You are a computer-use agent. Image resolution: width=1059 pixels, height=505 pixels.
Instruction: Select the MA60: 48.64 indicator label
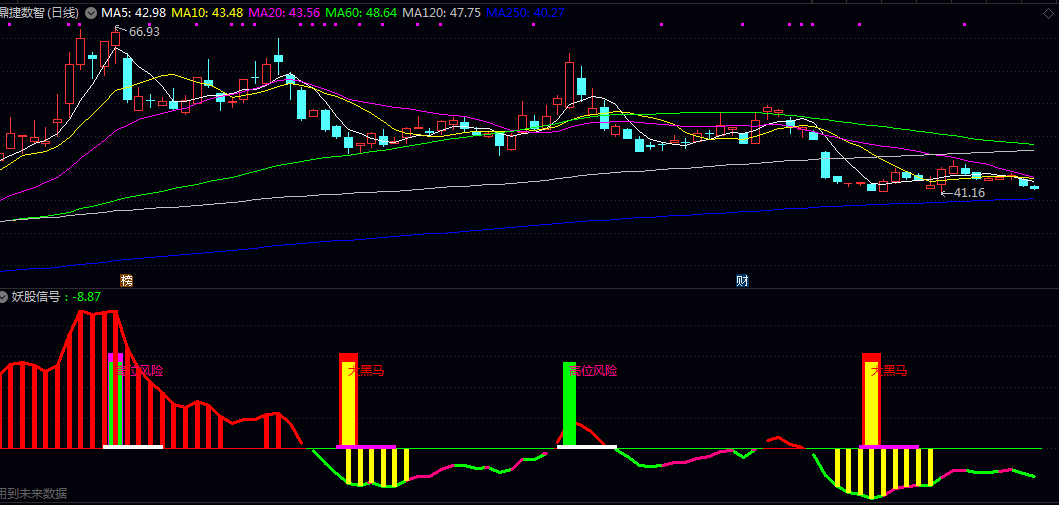pos(360,13)
